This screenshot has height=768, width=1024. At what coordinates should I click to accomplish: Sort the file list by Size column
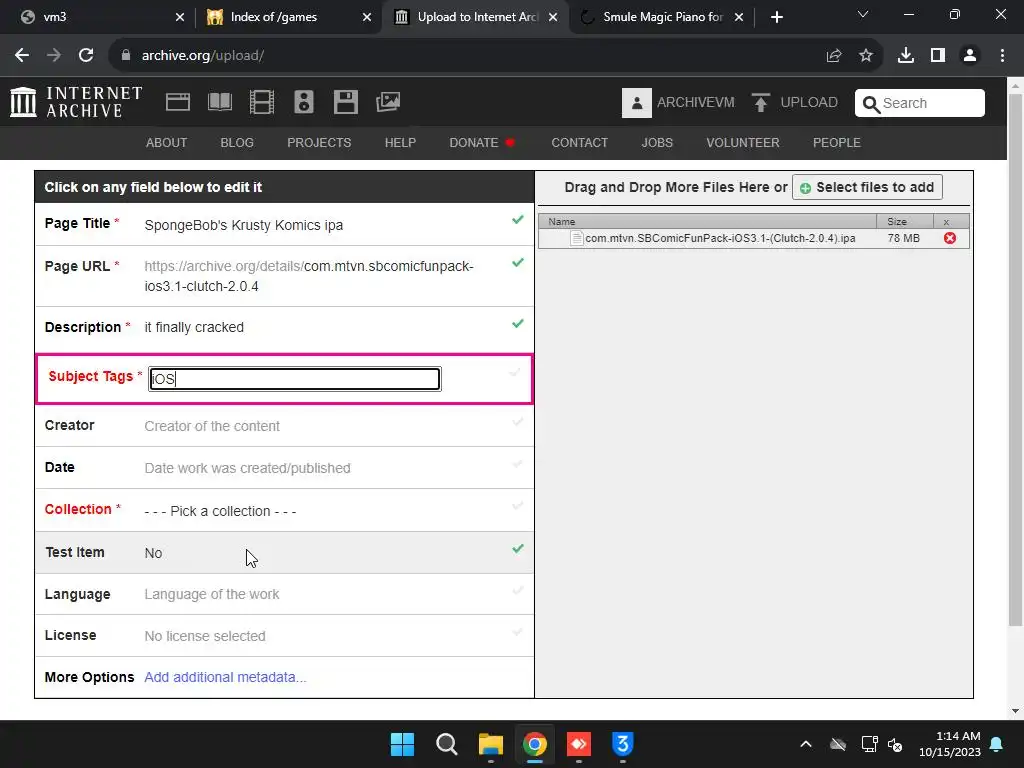point(905,221)
